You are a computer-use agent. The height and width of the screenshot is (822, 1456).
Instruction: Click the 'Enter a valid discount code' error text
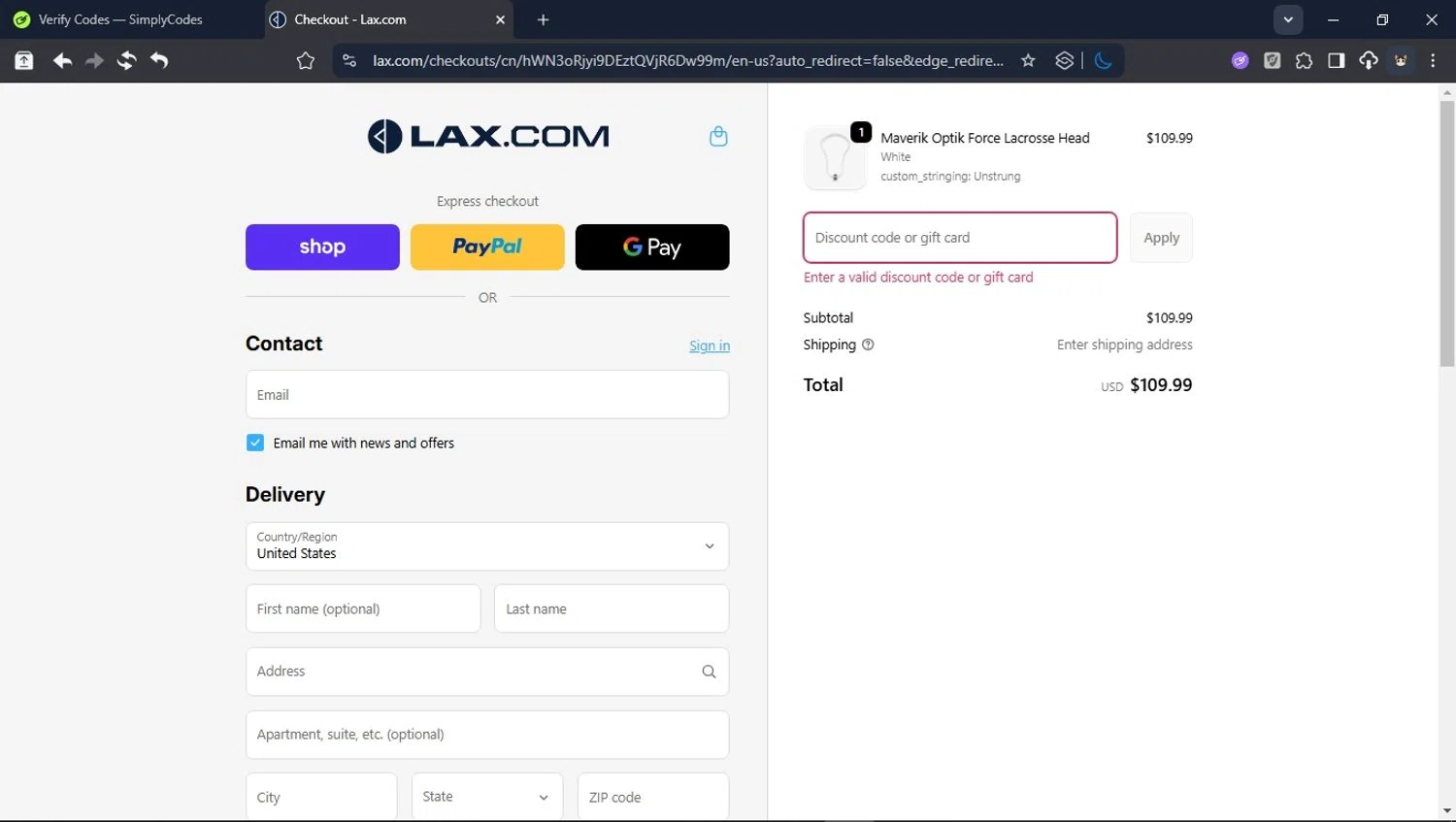click(x=918, y=278)
